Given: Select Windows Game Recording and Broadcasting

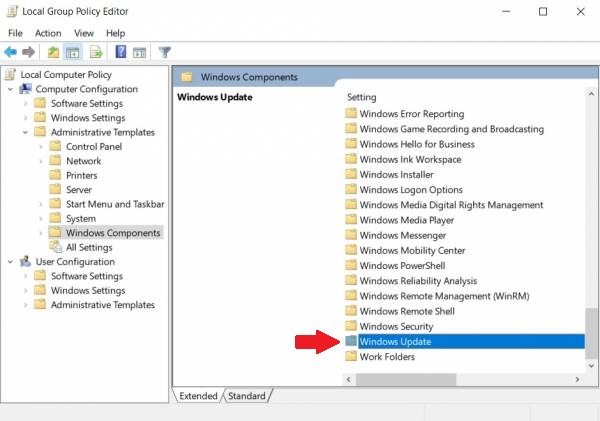Looking at the screenshot, I should (452, 129).
